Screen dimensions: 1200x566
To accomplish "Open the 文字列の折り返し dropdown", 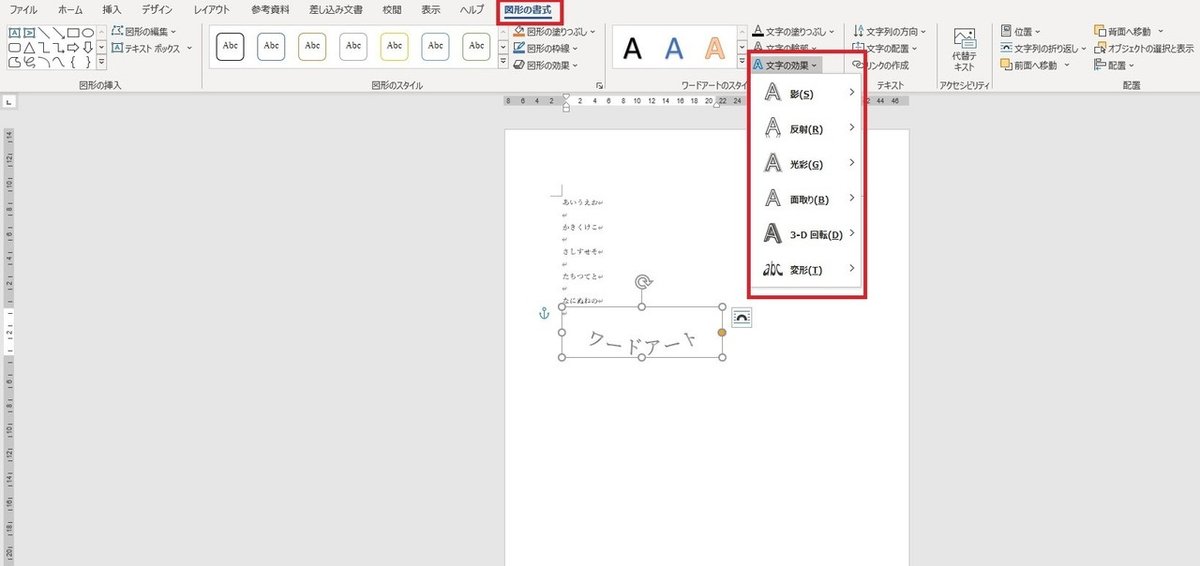I will 1042,48.
